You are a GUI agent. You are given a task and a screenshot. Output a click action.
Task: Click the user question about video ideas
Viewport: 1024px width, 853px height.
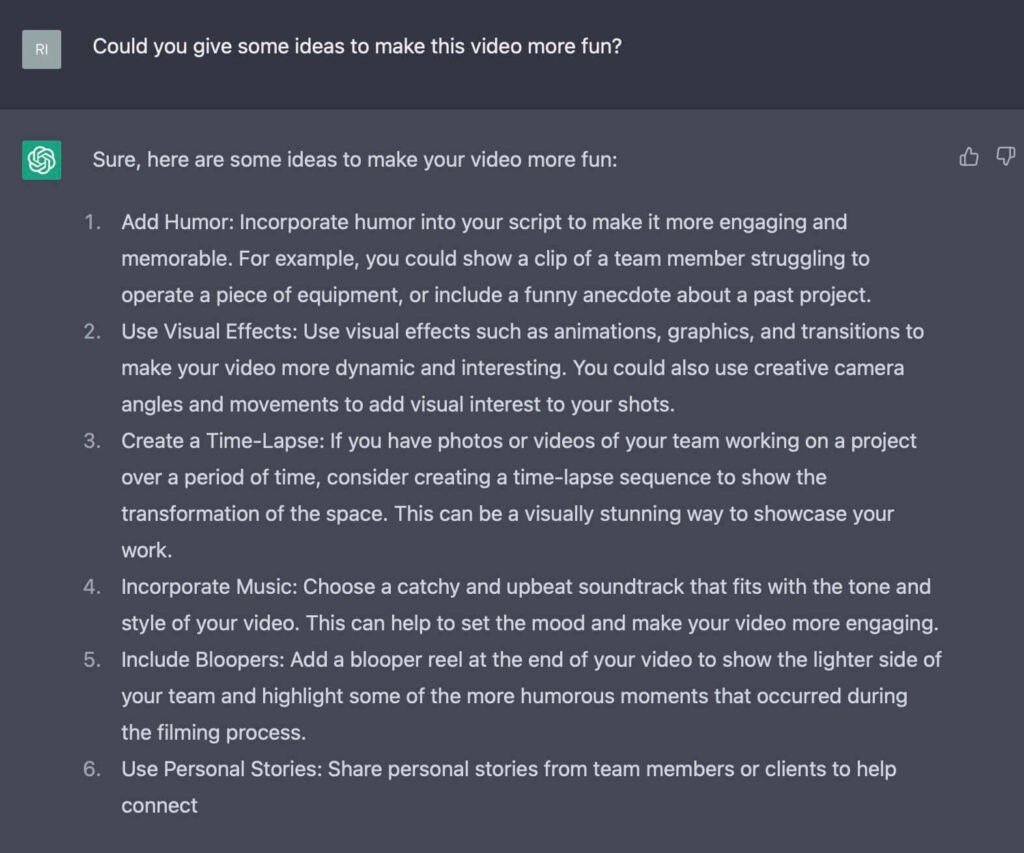pos(357,47)
